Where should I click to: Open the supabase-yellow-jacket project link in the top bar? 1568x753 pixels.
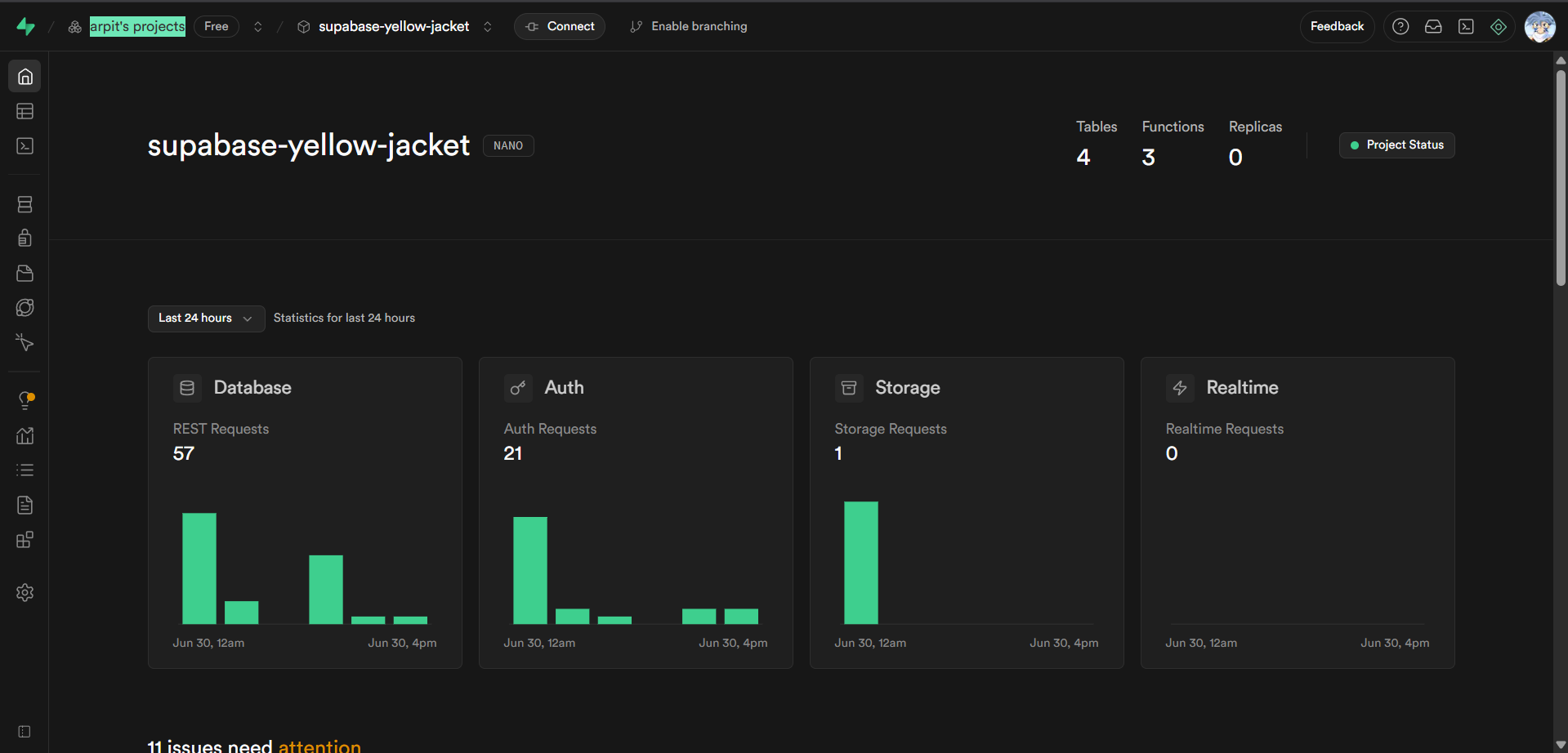[x=394, y=27]
